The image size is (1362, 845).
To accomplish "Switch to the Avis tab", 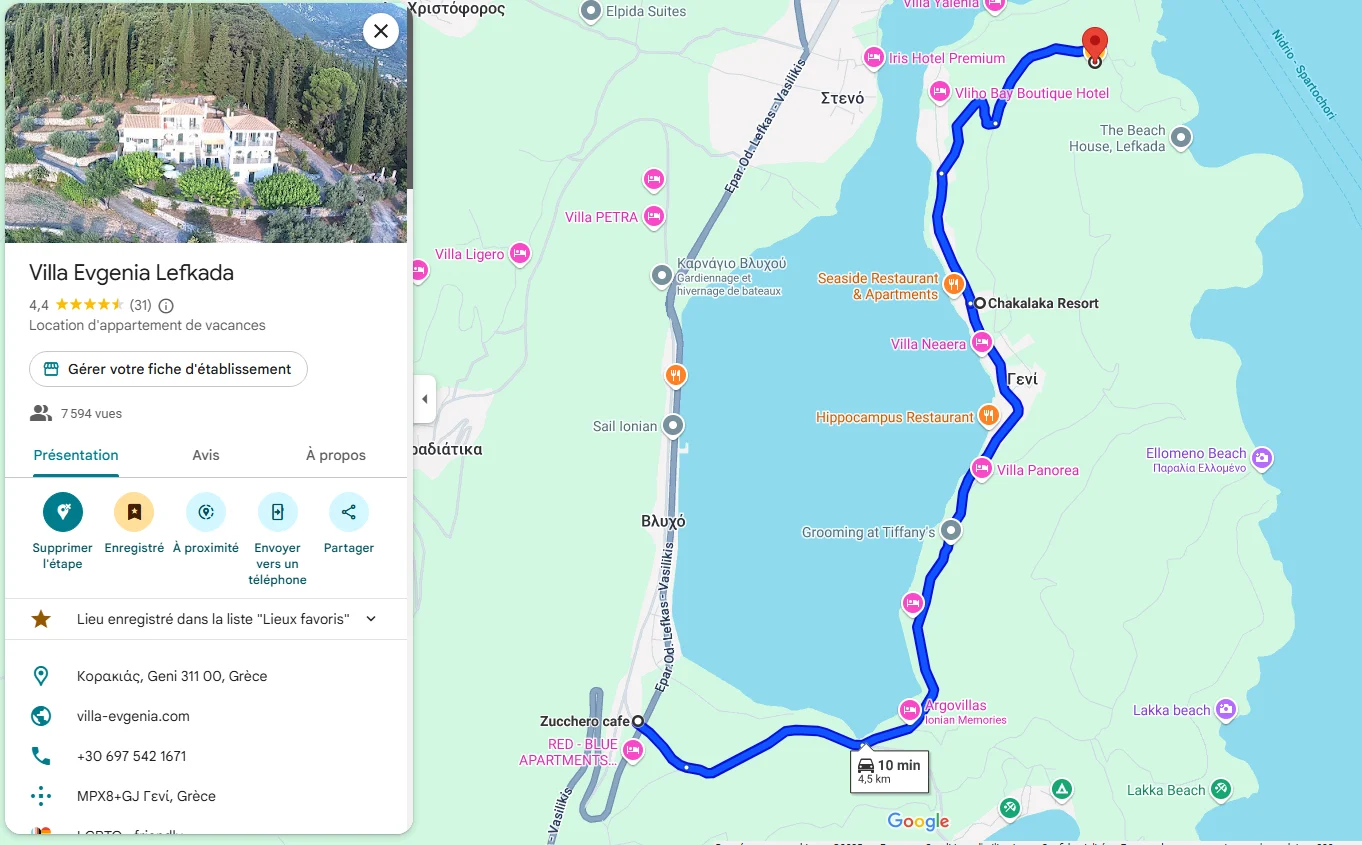I will coord(206,455).
